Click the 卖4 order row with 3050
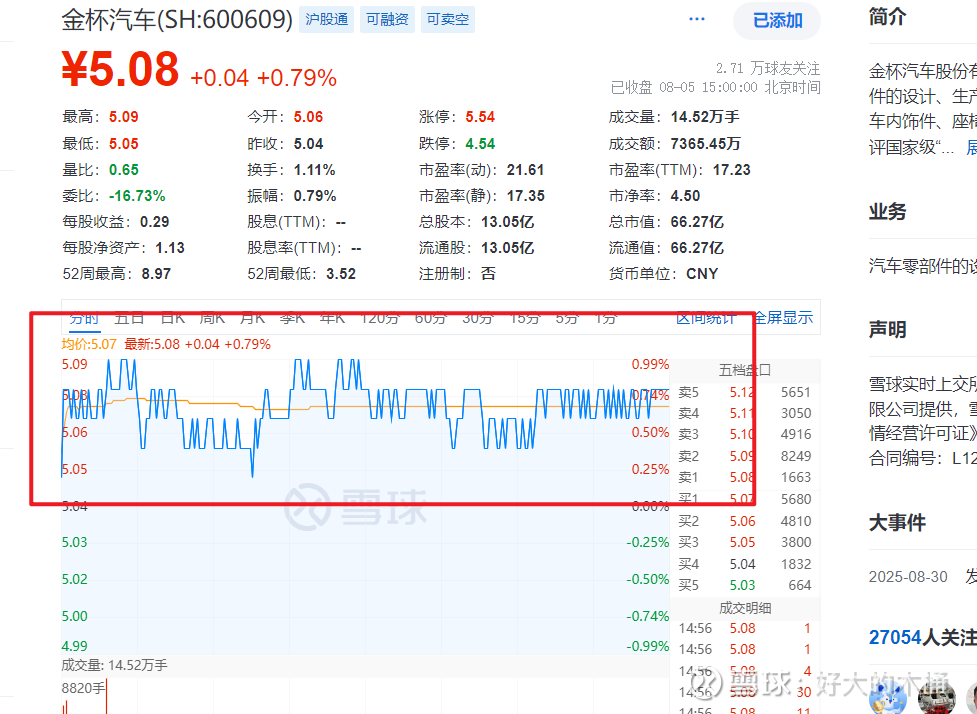 click(745, 413)
